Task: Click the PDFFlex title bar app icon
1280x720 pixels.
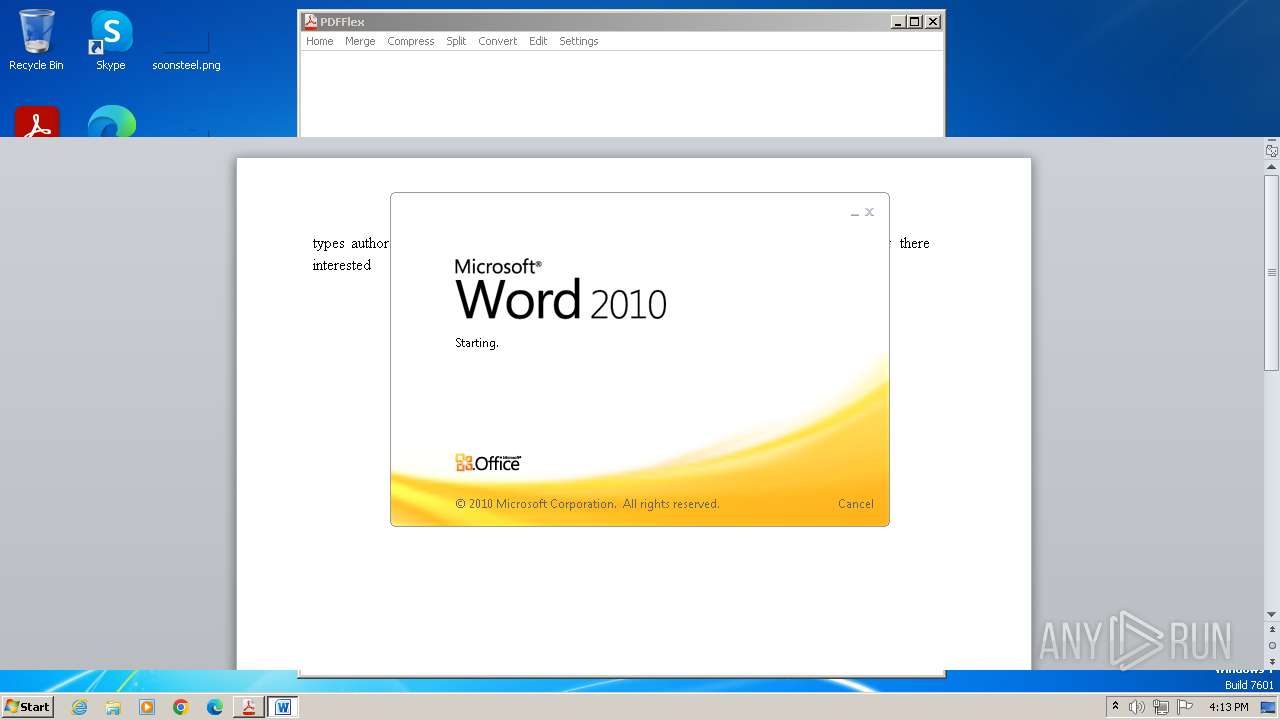Action: pyautogui.click(x=311, y=21)
